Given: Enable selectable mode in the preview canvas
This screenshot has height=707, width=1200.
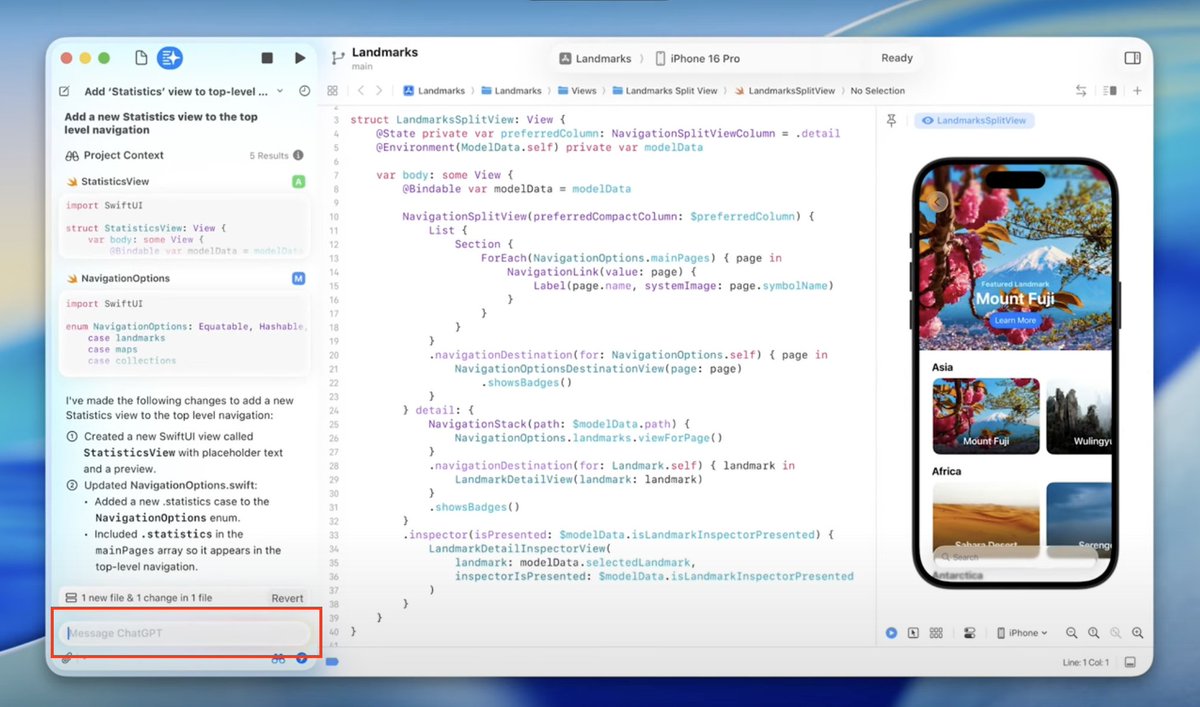Looking at the screenshot, I should (x=913, y=632).
